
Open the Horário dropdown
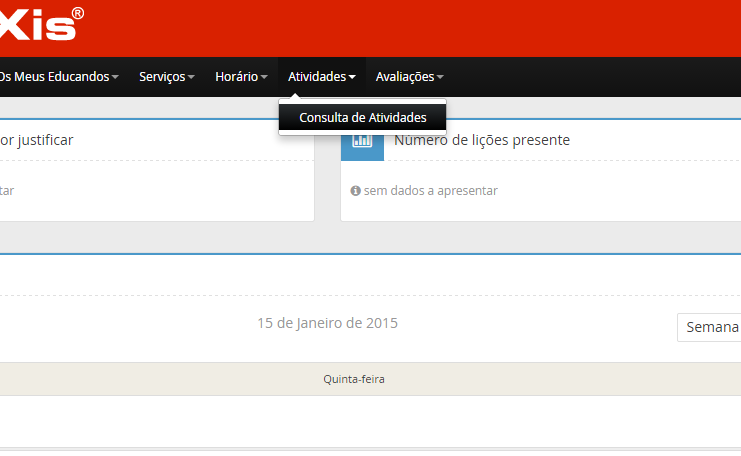(241, 77)
